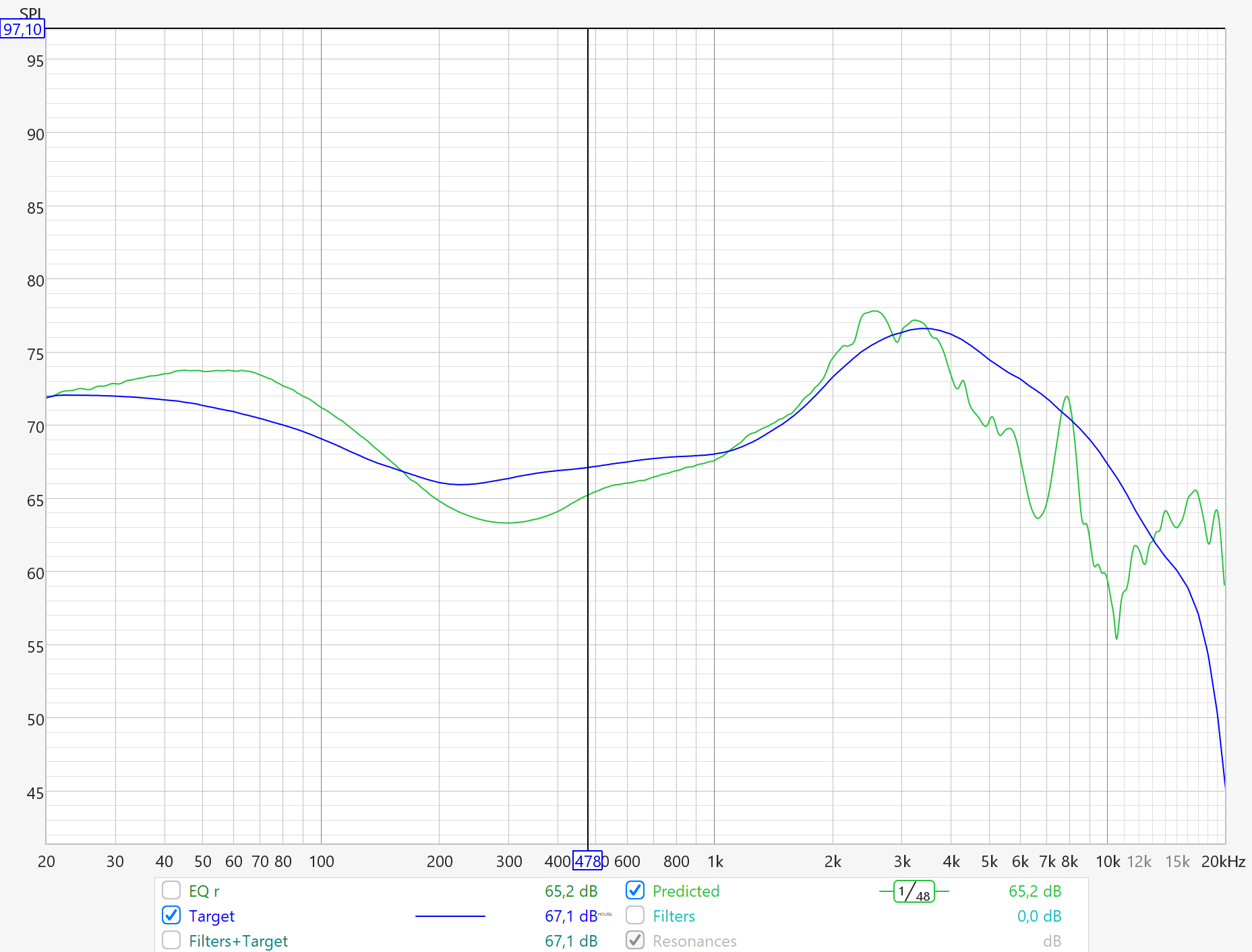Enable the EQ r trace checkbox
This screenshot has height=952, width=1252.
click(x=171, y=891)
